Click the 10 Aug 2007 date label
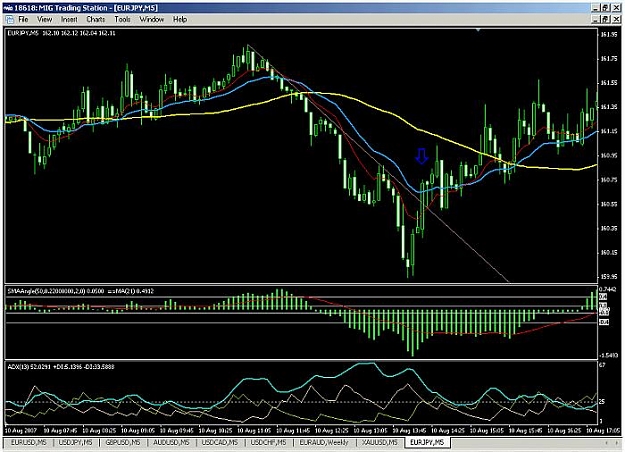 [20, 430]
